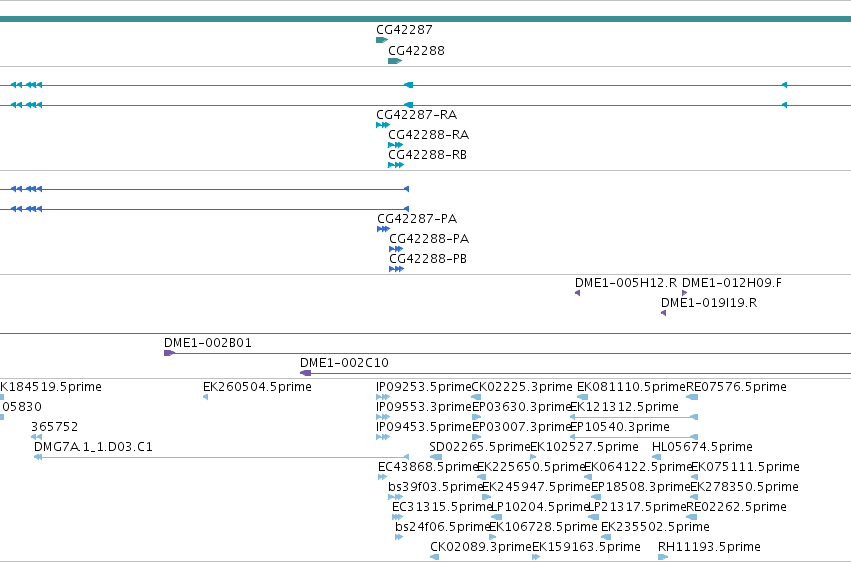The image size is (851, 562).
Task: Select EST EK081110.5prime label
Action: (631, 387)
